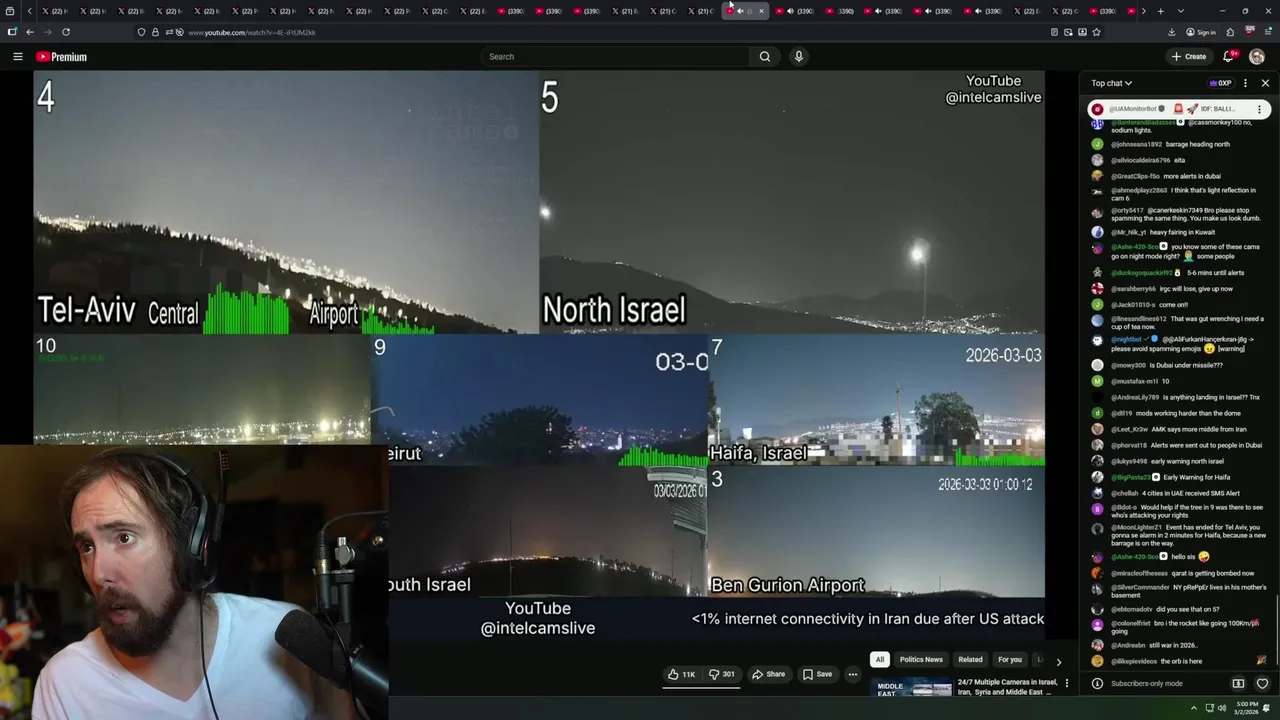Send a heart reaction in chat

(1262, 684)
